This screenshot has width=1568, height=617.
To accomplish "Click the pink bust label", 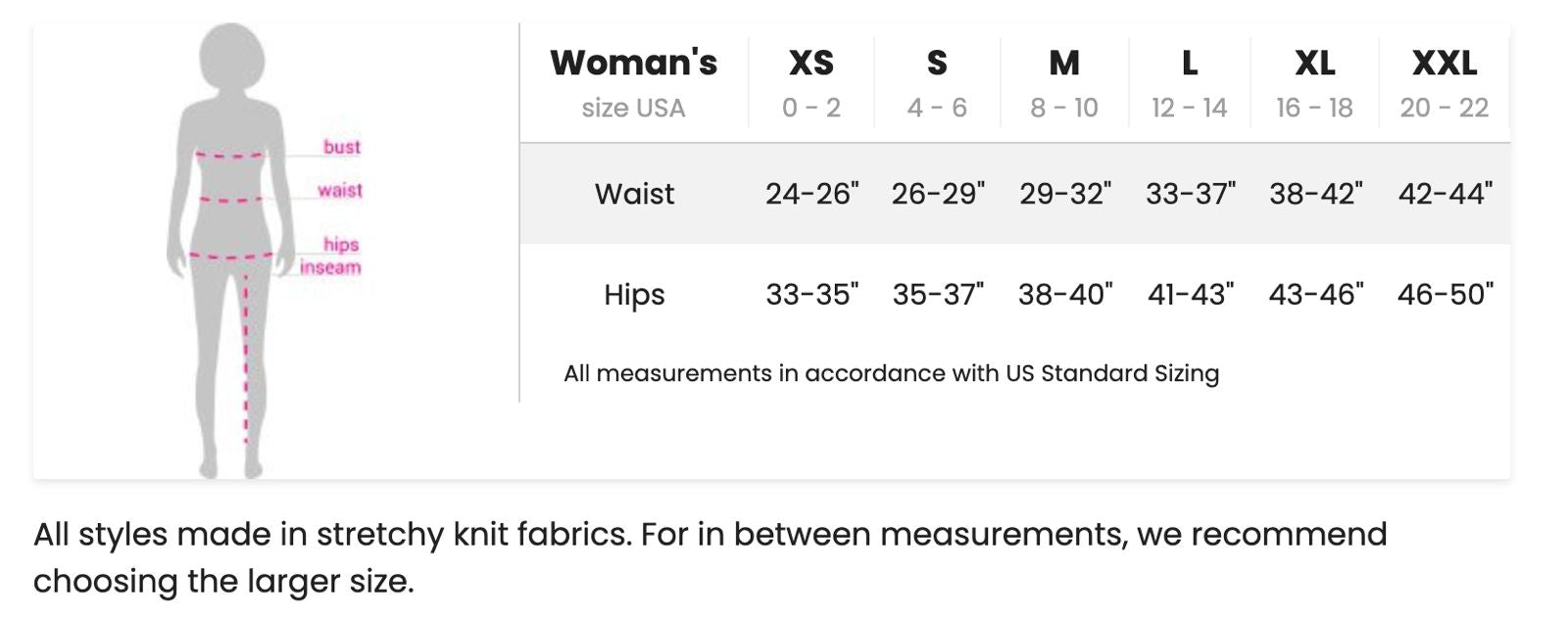I will (x=341, y=147).
